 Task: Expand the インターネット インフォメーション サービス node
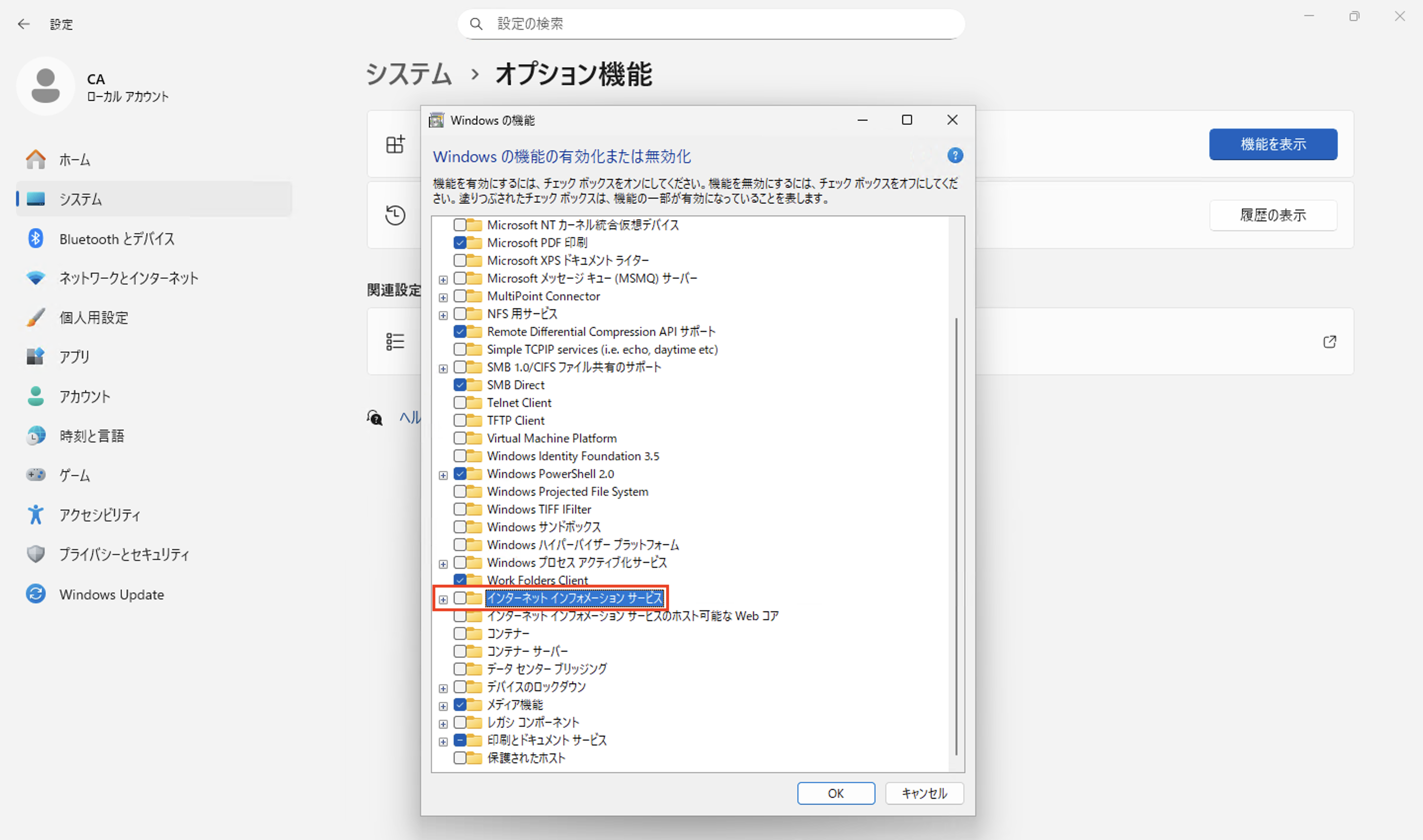[443, 599]
